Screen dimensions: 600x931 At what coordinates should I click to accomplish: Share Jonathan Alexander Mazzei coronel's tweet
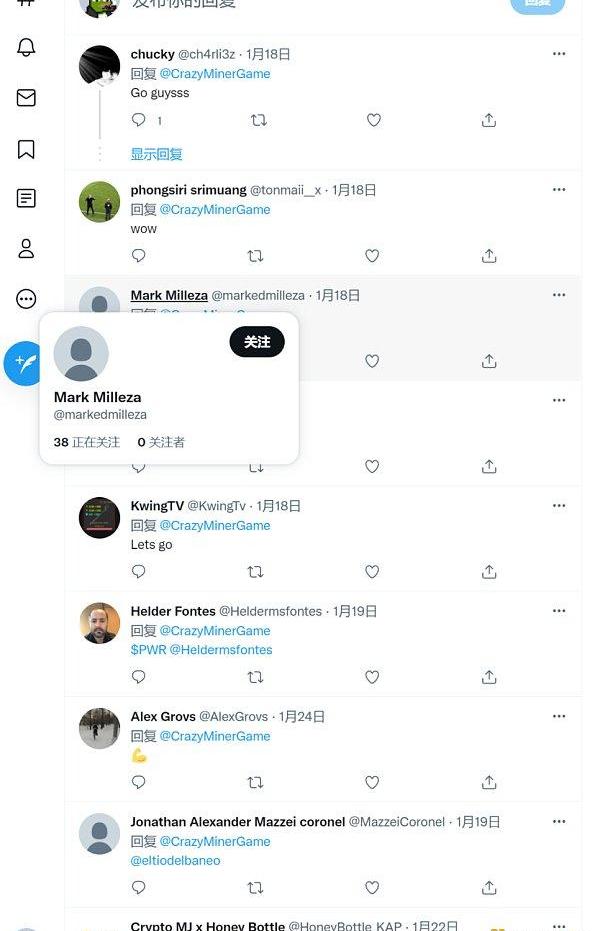489,887
